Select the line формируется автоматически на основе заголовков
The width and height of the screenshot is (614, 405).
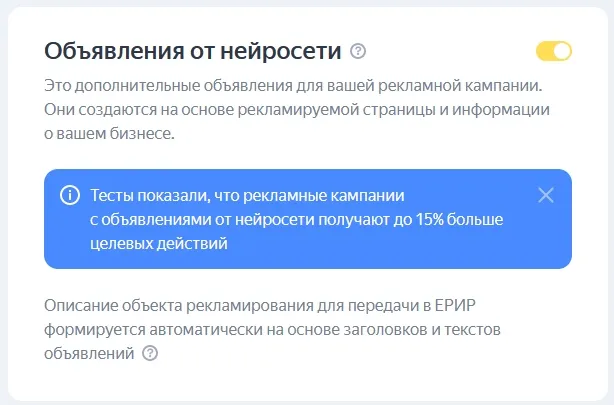(272, 330)
